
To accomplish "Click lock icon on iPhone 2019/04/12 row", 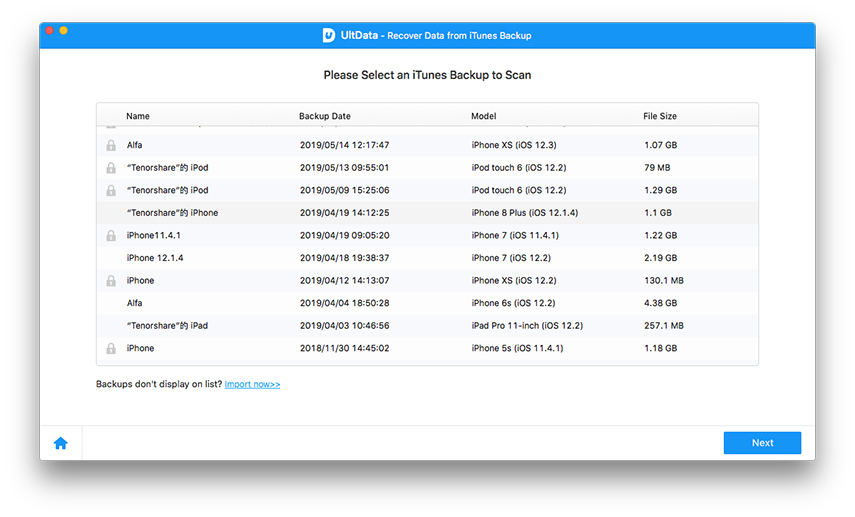I will 111,280.
